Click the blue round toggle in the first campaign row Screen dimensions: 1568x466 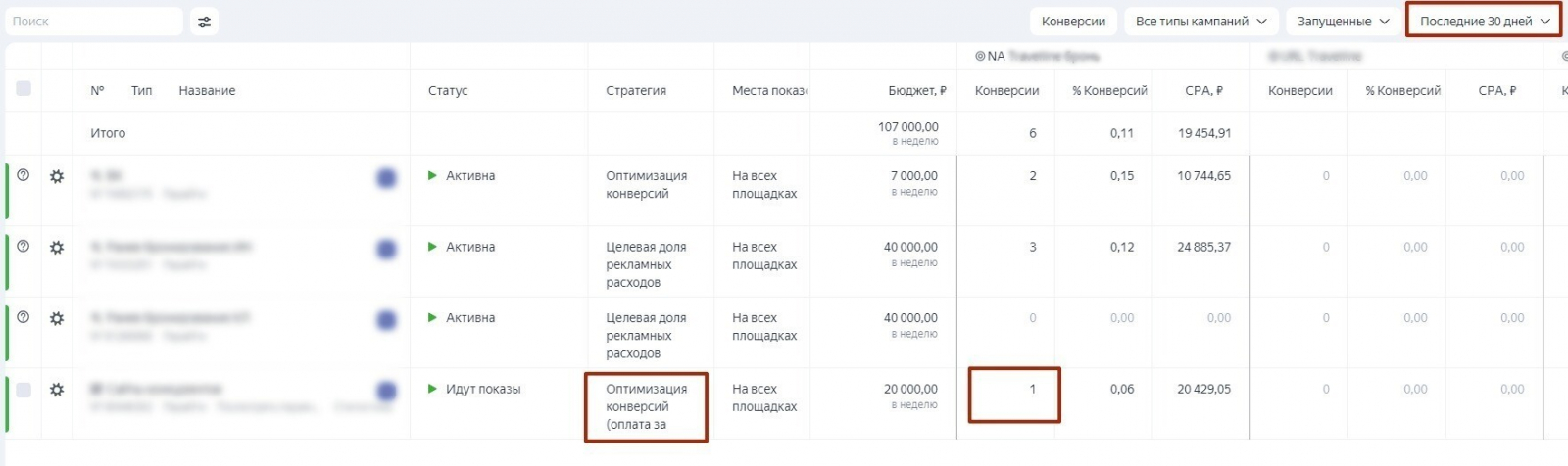(x=386, y=178)
